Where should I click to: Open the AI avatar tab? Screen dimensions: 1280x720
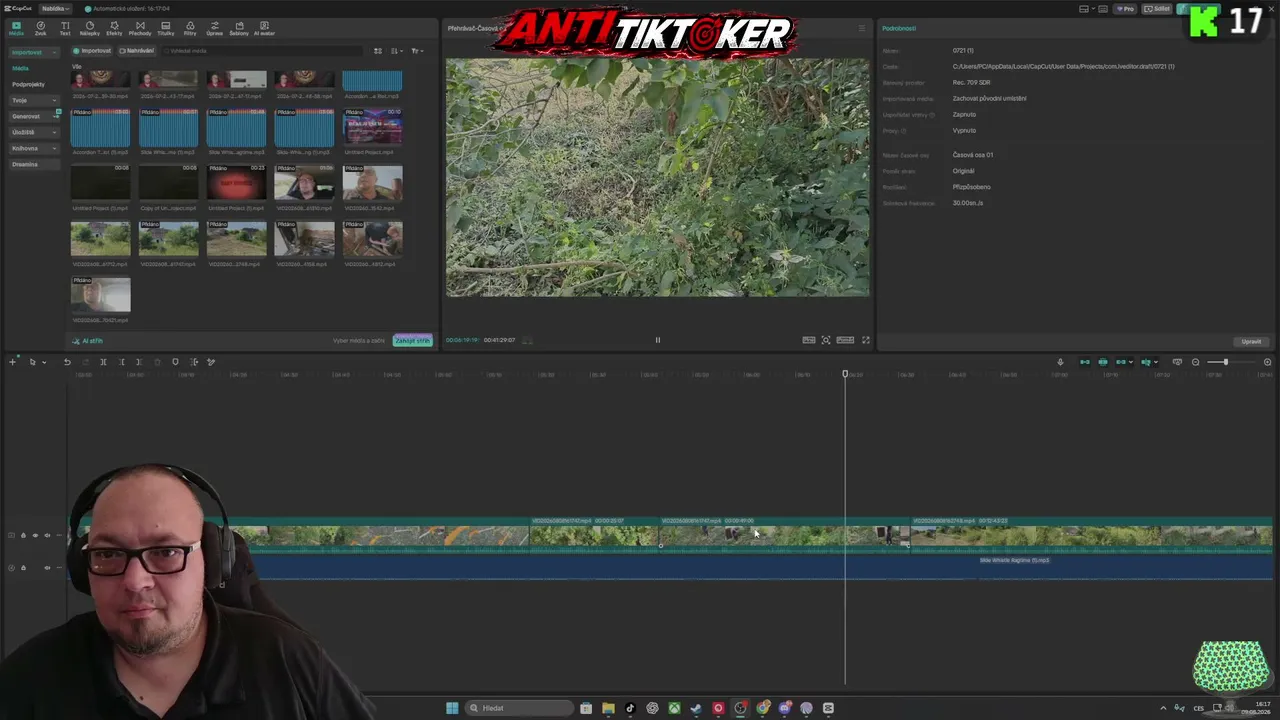(x=264, y=28)
